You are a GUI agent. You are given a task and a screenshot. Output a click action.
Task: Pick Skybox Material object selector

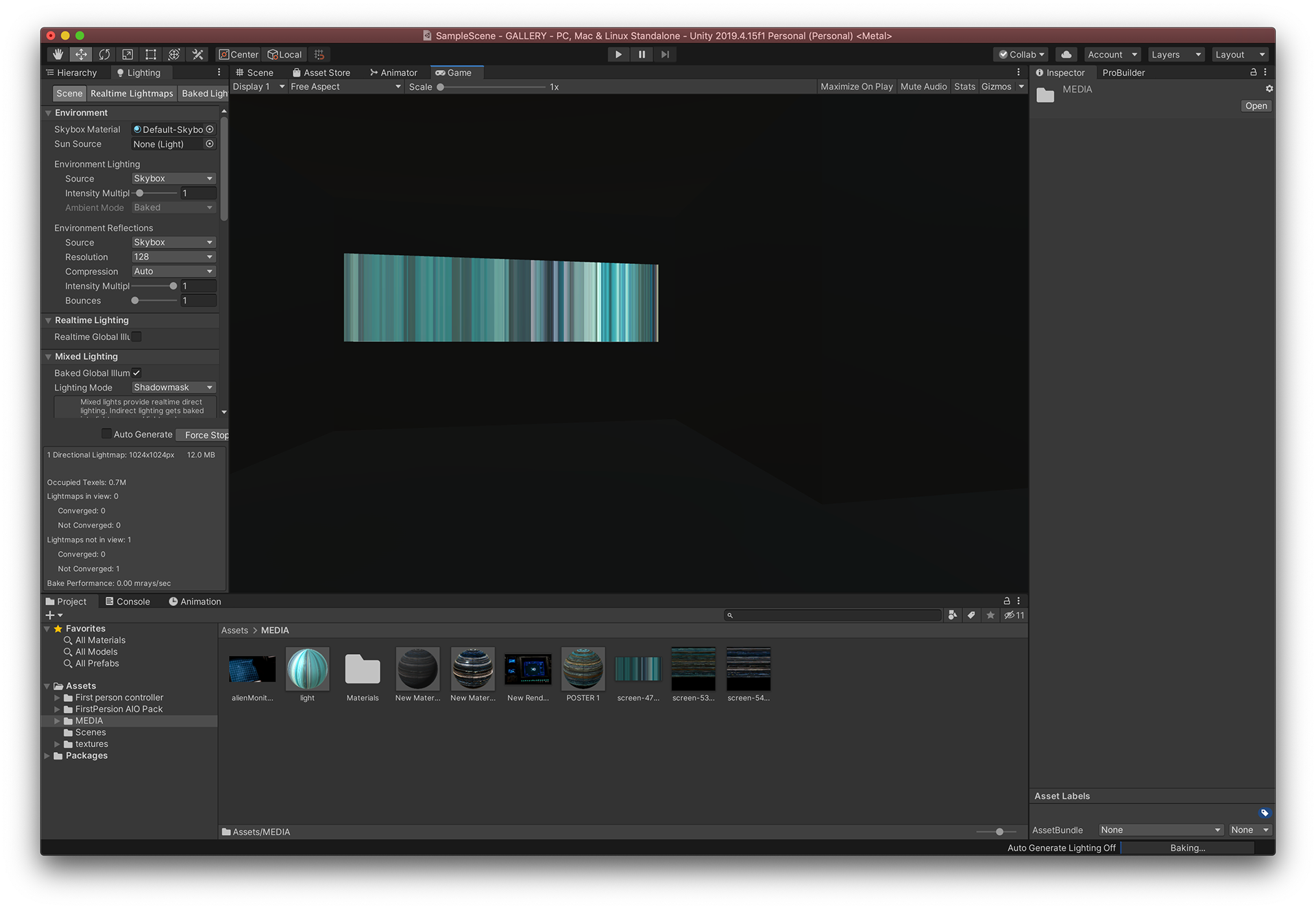210,129
